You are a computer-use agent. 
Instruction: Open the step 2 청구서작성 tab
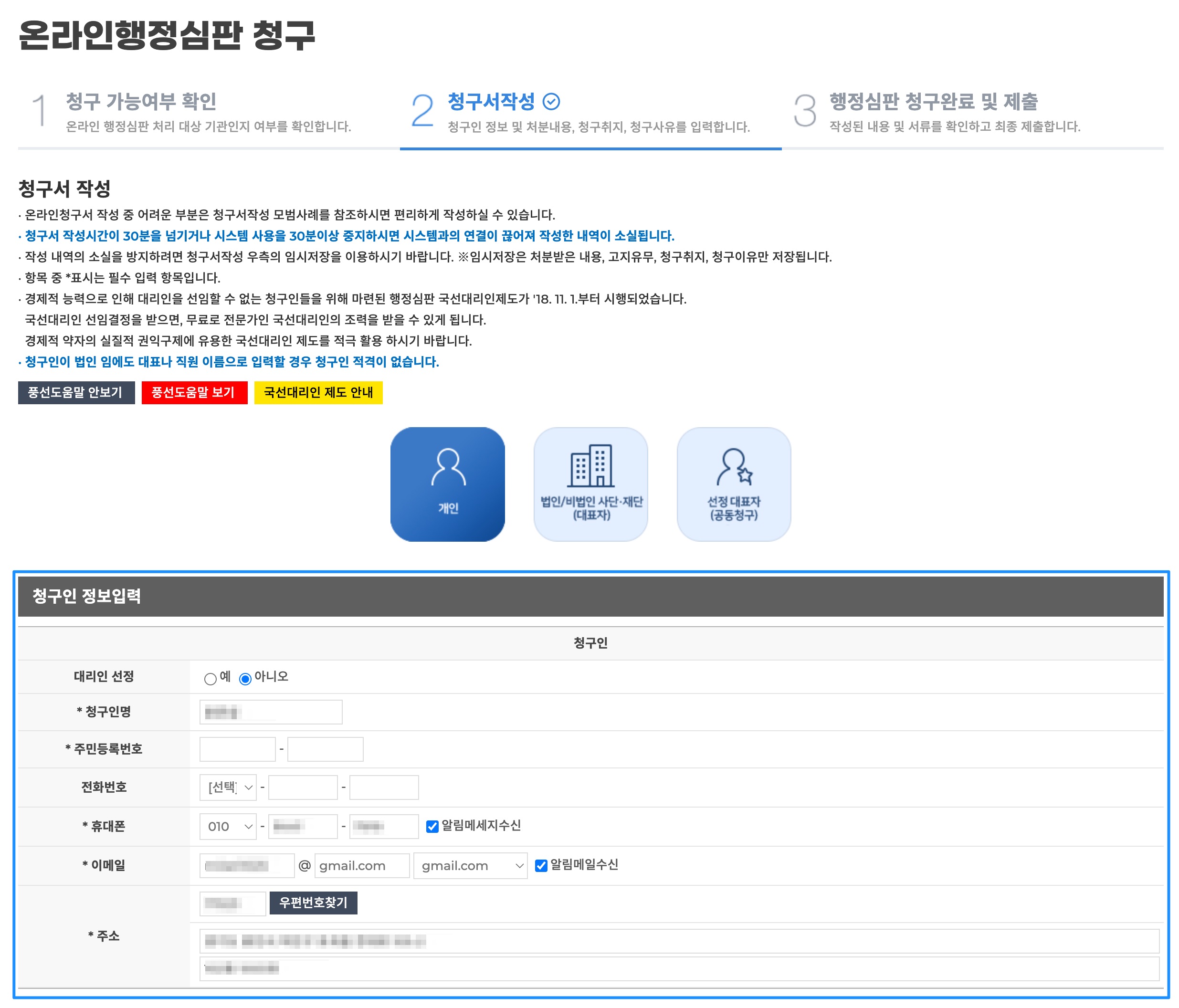click(x=491, y=103)
